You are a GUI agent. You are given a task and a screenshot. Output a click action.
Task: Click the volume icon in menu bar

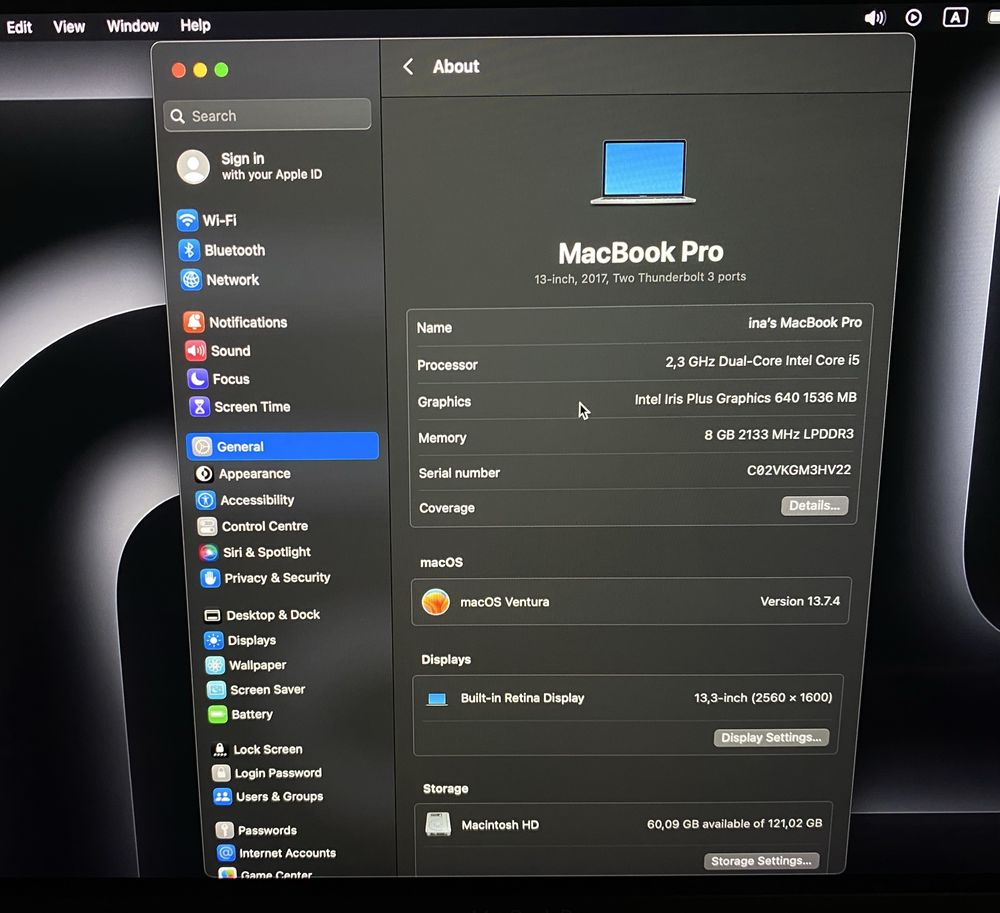(x=874, y=18)
